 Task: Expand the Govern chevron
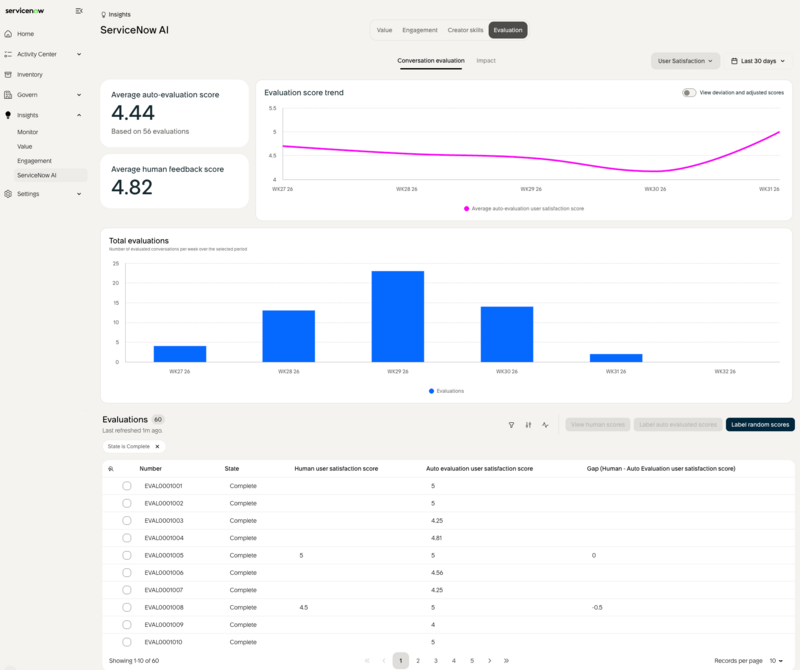[79, 95]
